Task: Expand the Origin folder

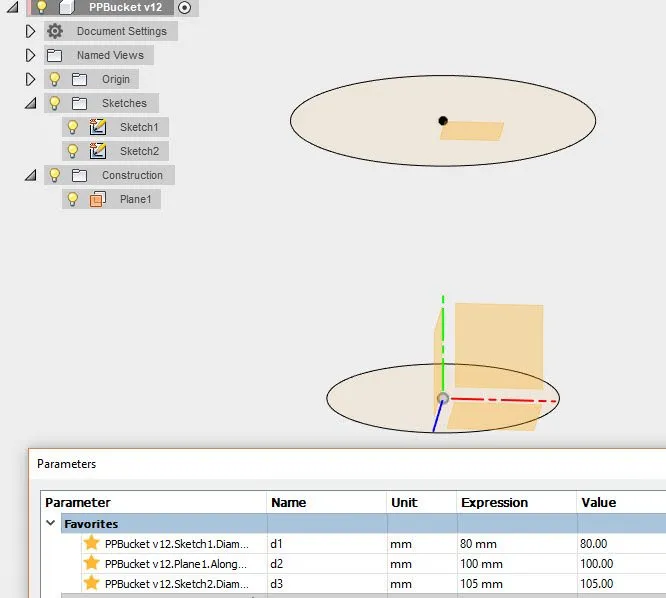Action: 30,79
